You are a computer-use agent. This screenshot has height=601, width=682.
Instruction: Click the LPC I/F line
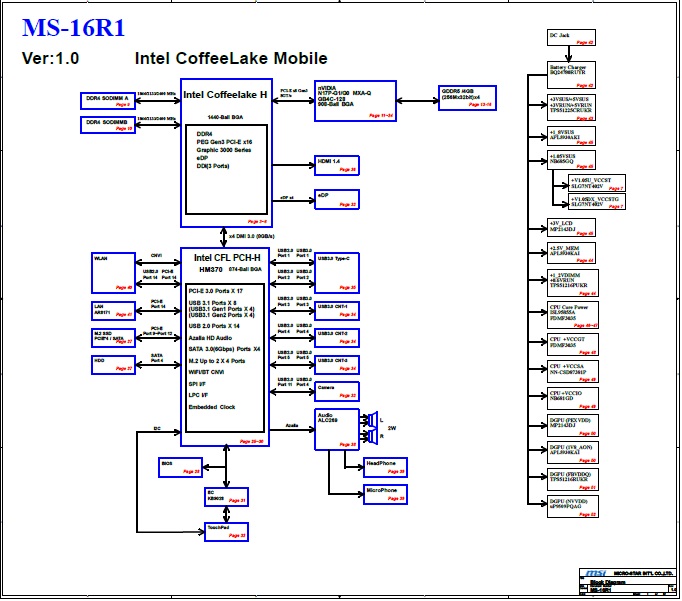(198, 395)
